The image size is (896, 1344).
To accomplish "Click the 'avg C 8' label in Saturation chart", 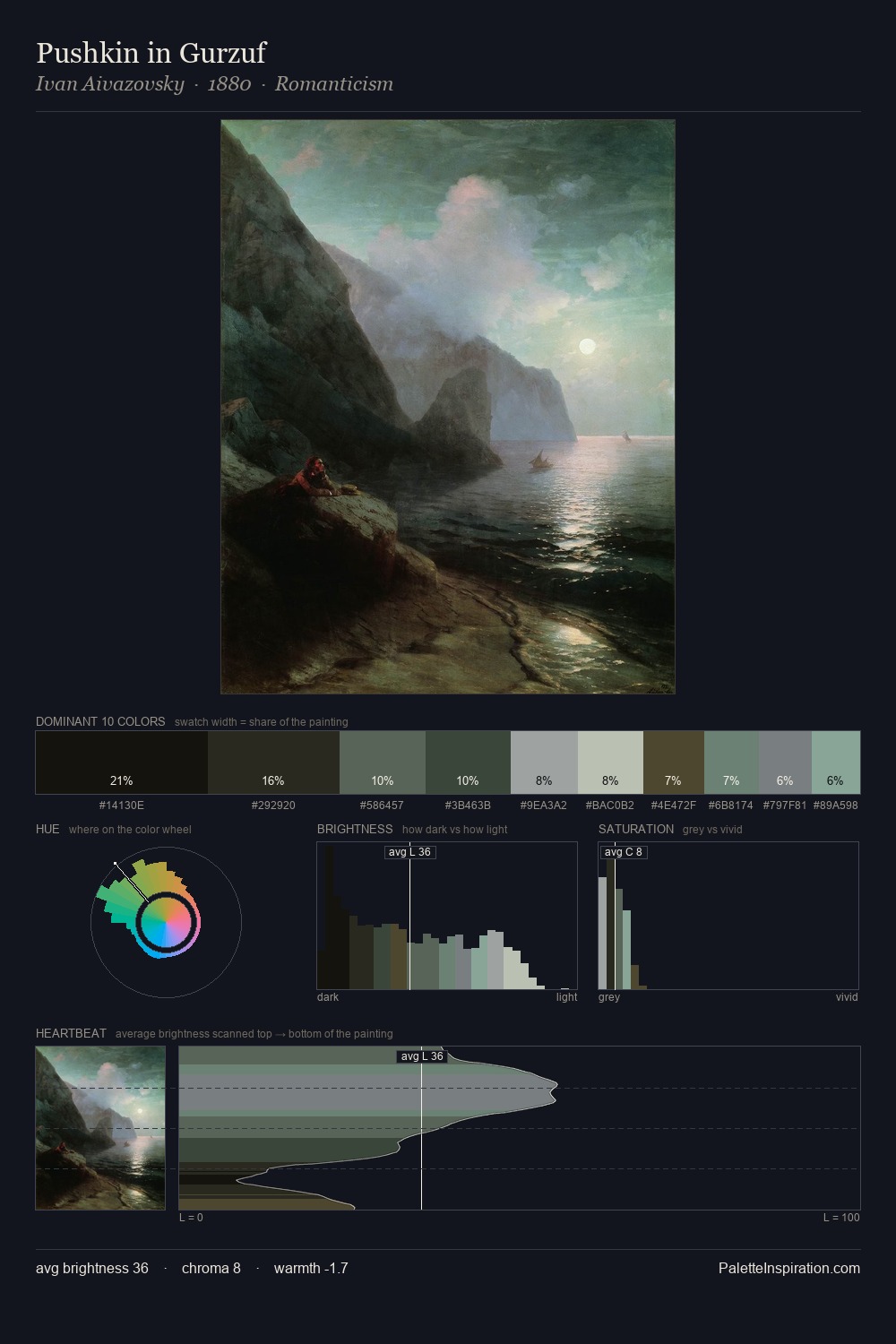I will 623,852.
